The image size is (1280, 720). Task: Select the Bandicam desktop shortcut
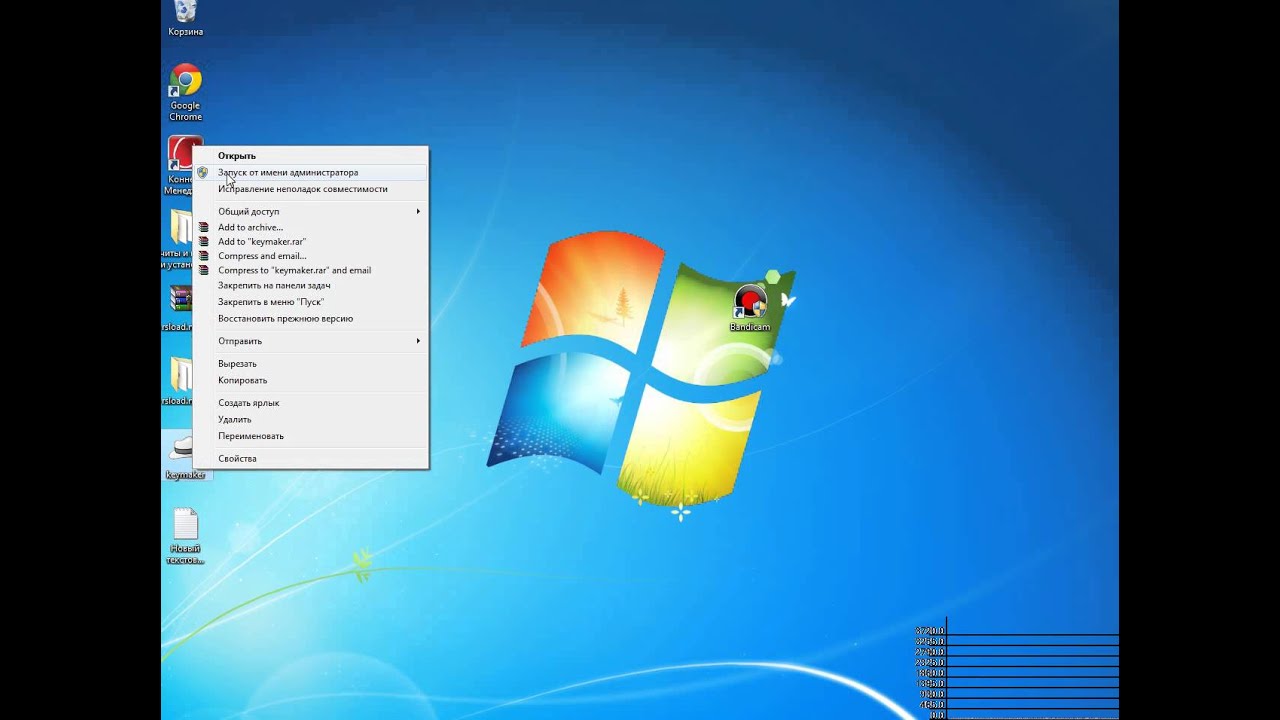coord(750,309)
